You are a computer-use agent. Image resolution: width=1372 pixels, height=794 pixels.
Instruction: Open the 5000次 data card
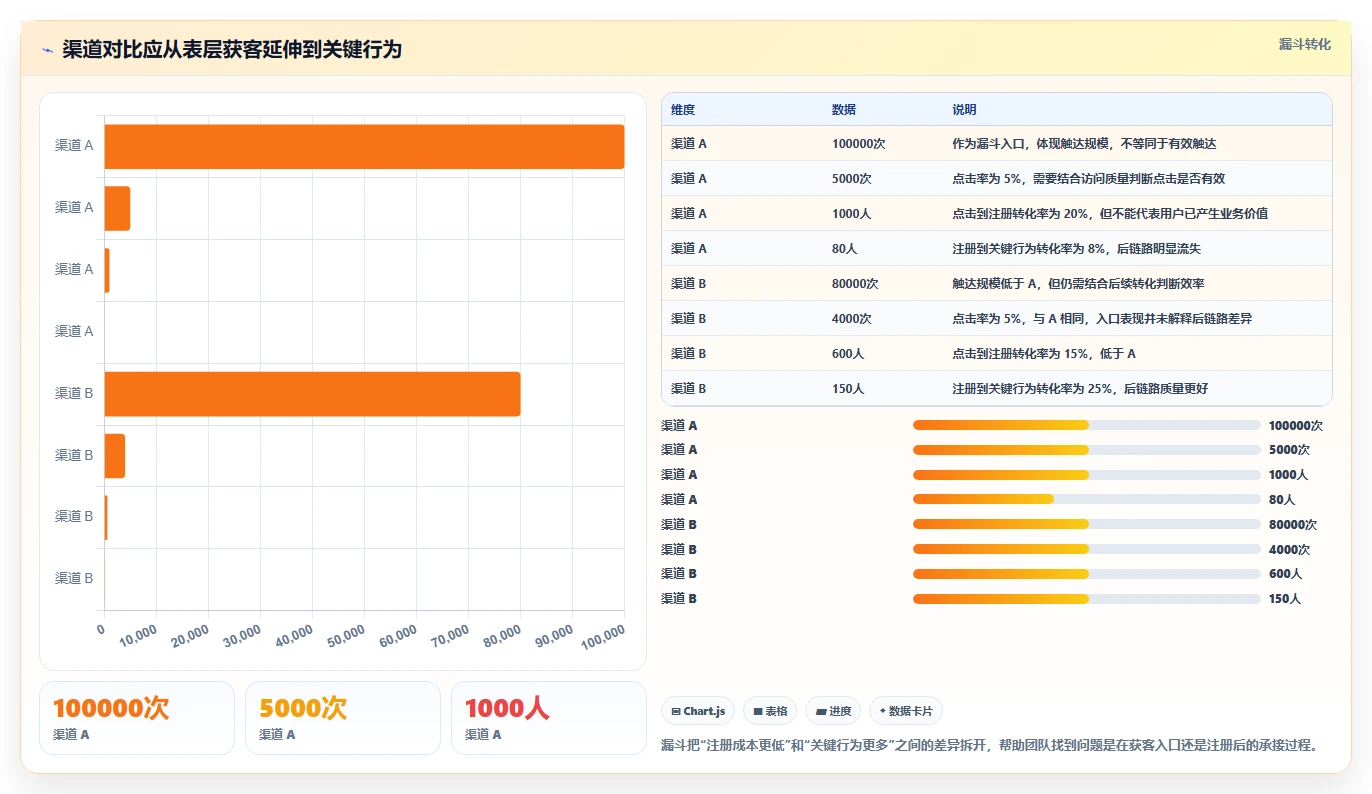[343, 718]
